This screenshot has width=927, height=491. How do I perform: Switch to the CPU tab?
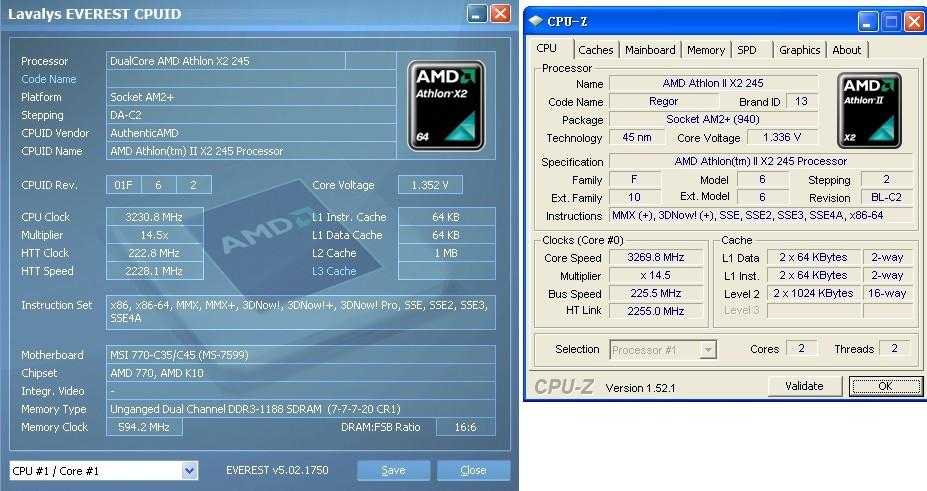[x=547, y=48]
